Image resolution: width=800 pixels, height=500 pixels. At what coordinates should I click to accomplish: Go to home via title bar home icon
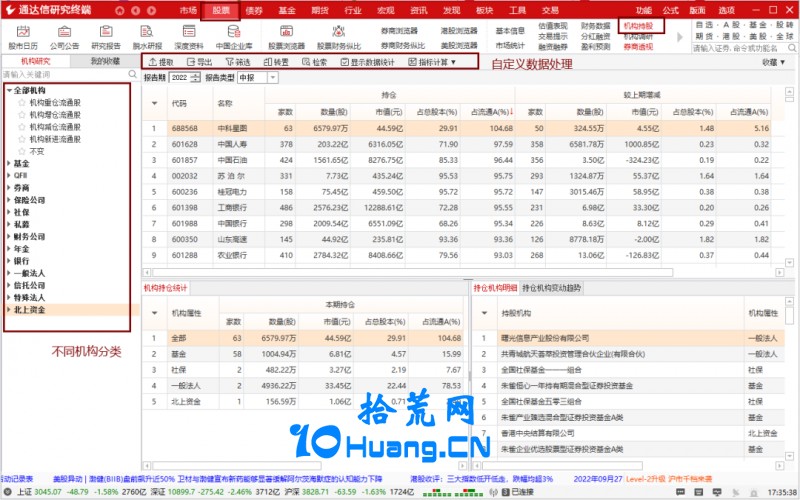(119, 10)
